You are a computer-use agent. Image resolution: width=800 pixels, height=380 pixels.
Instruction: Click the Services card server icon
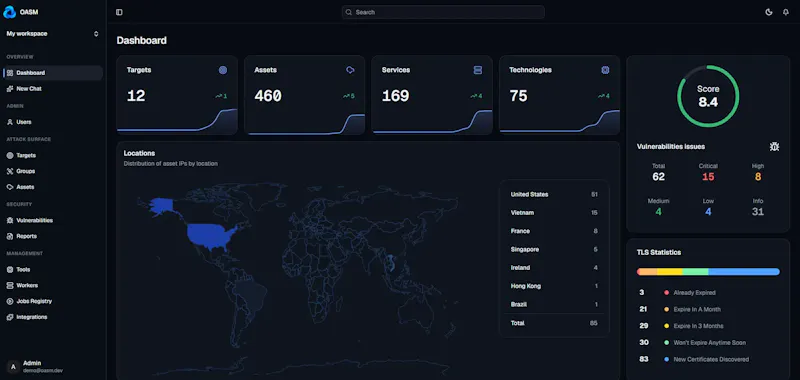click(x=478, y=70)
